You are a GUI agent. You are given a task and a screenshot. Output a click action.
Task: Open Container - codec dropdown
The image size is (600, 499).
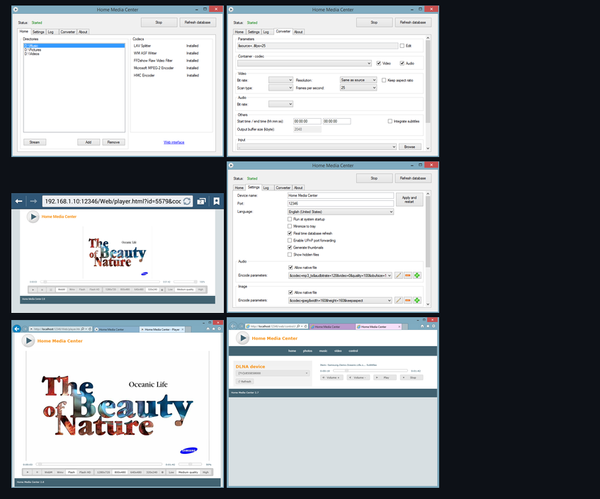point(304,63)
